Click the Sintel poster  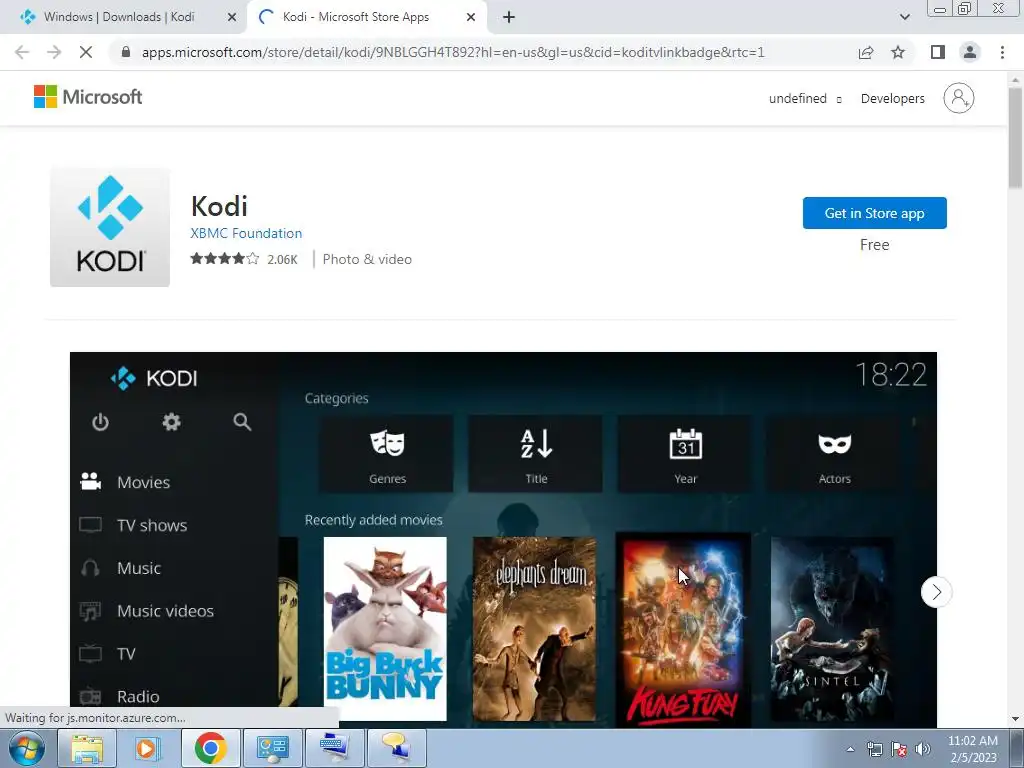click(x=832, y=629)
